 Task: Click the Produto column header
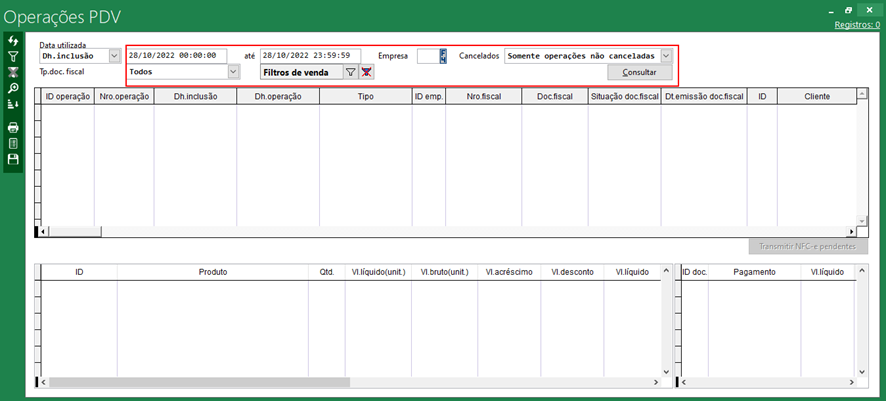[x=212, y=271]
